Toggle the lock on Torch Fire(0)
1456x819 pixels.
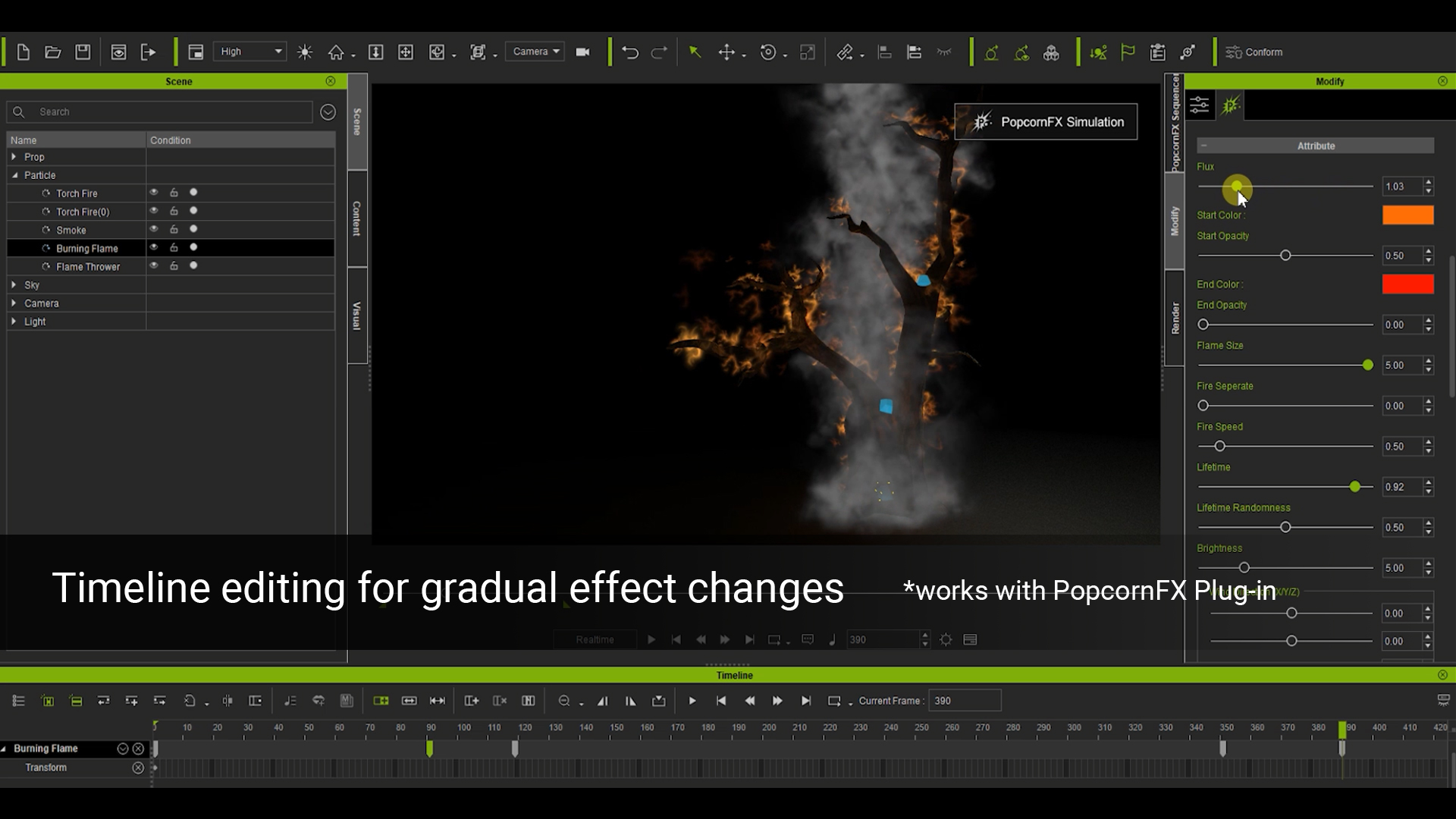[174, 211]
